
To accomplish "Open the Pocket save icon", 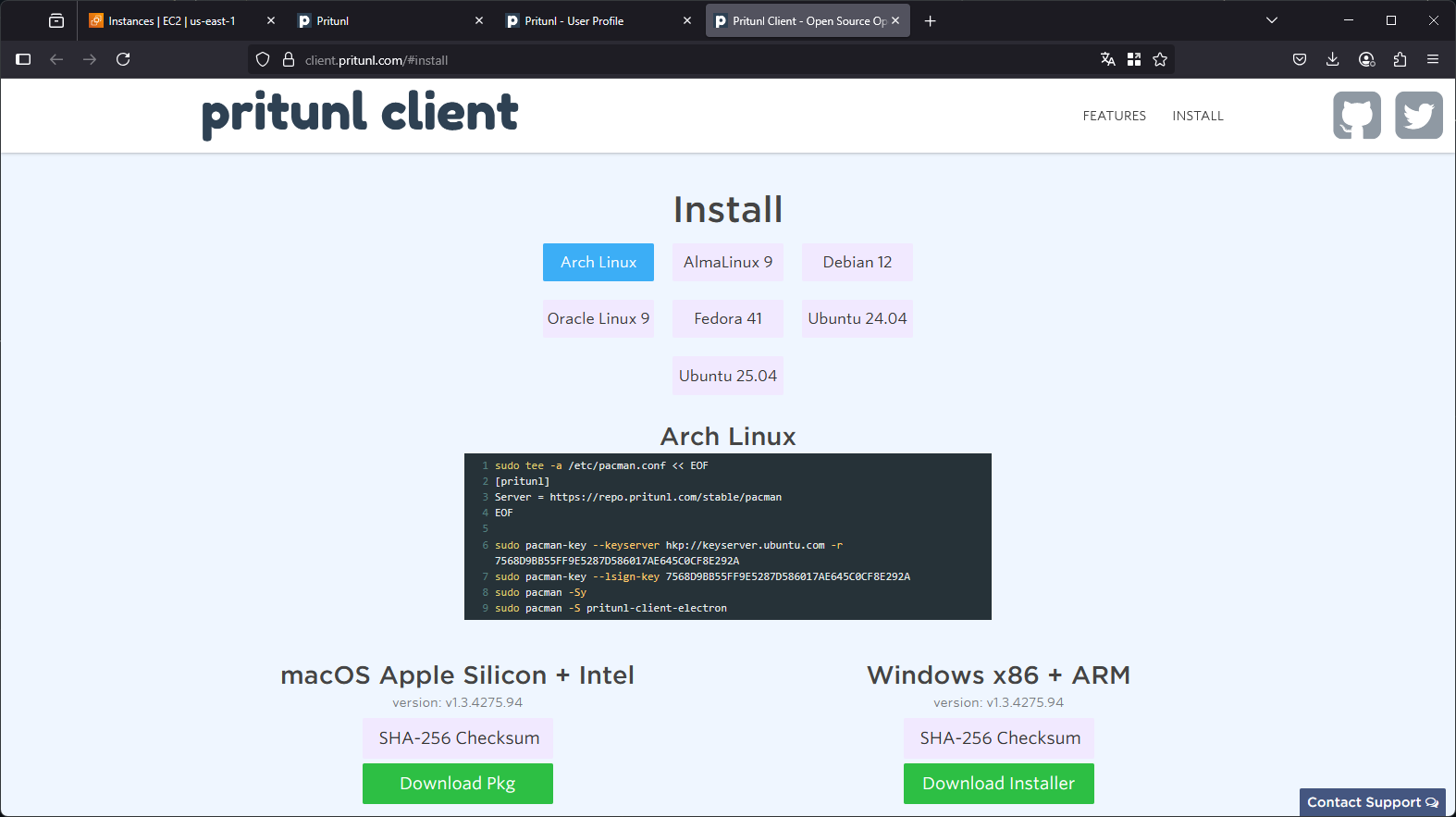I will click(x=1300, y=59).
